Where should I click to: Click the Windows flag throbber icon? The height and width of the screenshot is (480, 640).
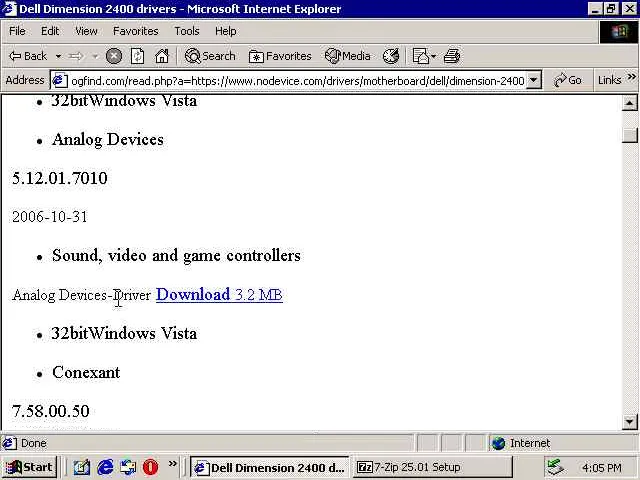pos(619,31)
